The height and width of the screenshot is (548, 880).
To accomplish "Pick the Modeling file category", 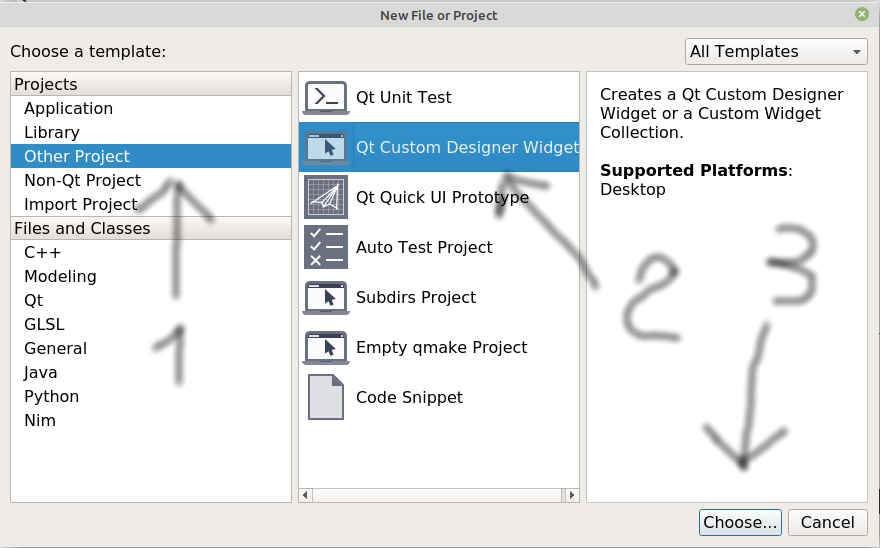I will pyautogui.click(x=60, y=276).
